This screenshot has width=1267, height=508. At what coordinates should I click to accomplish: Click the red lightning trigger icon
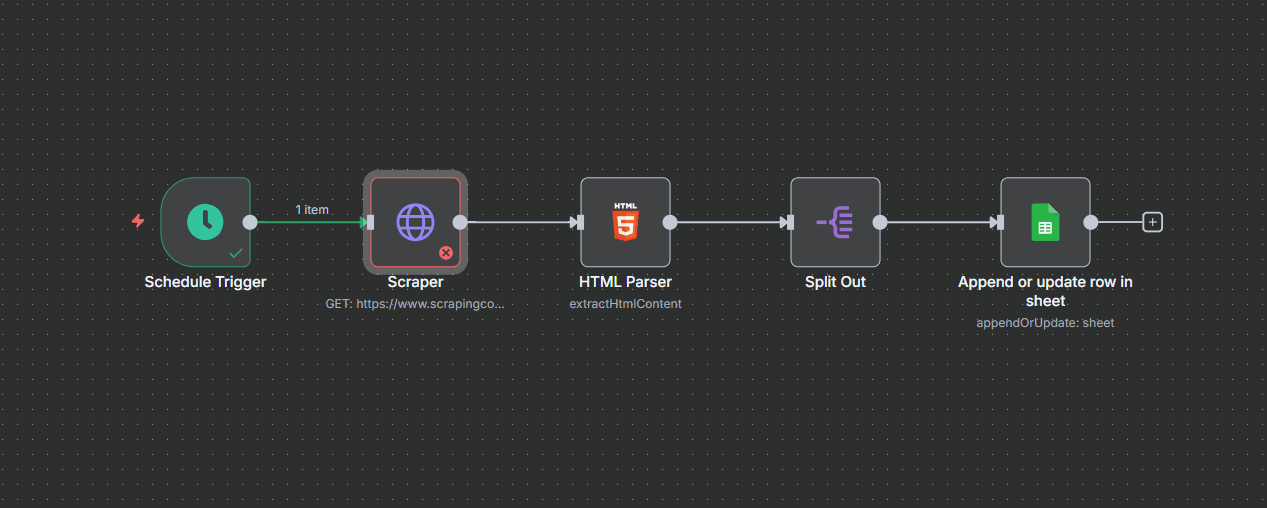tap(138, 221)
